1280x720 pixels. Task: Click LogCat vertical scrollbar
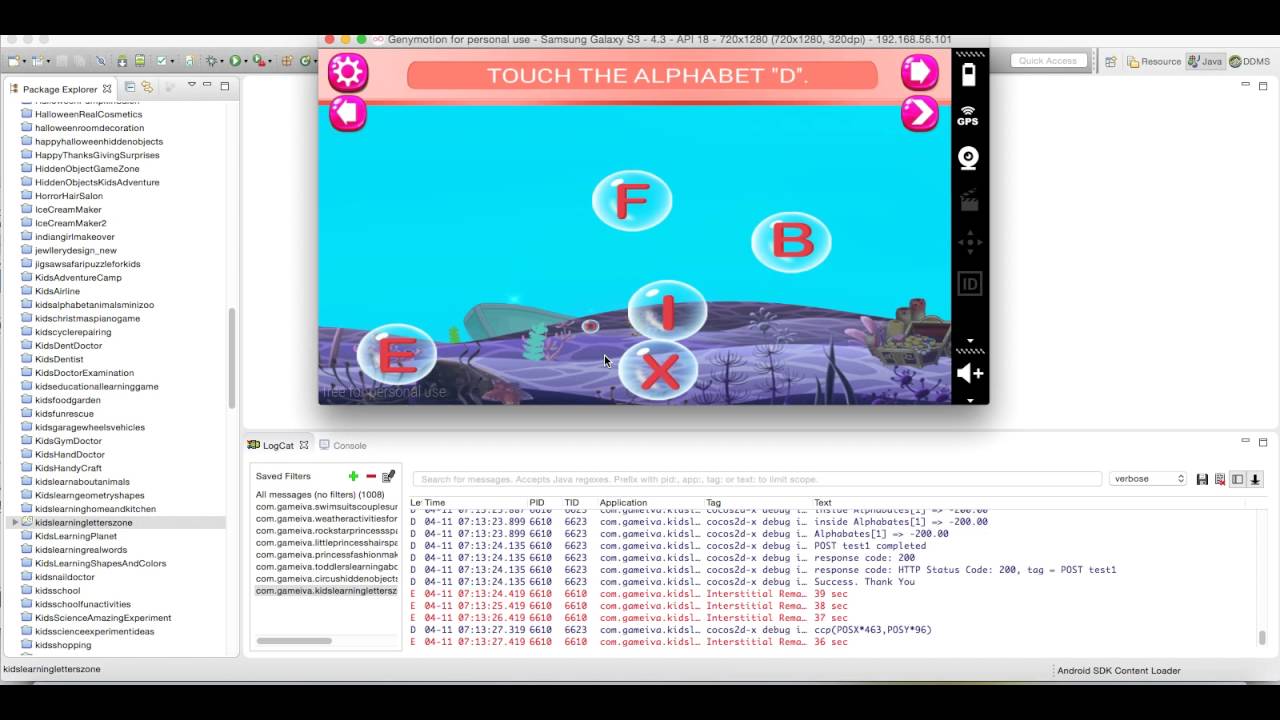(1262, 638)
